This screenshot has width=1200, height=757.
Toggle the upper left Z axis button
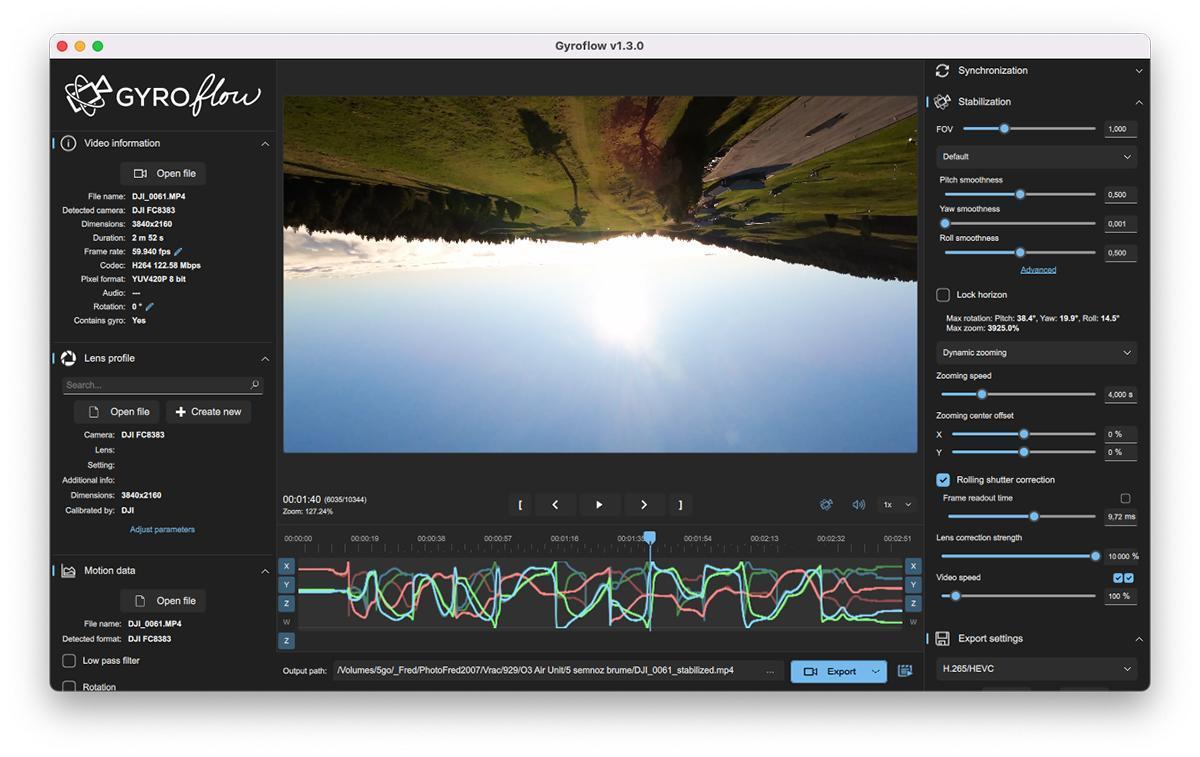point(287,604)
